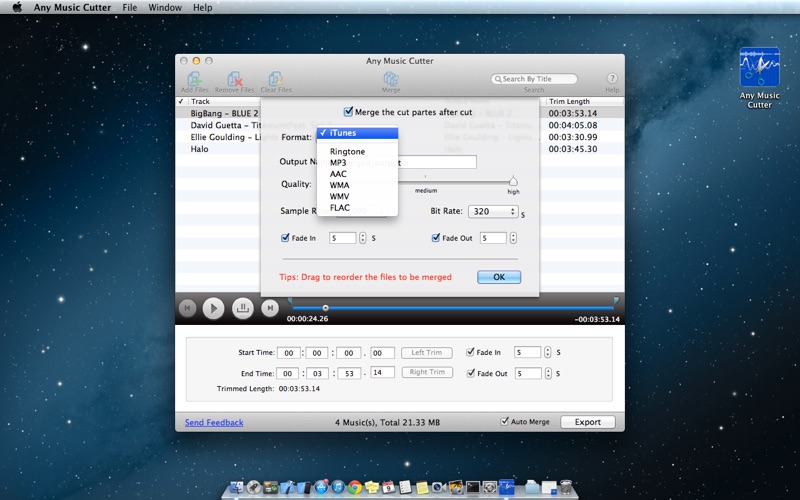Uncheck Merge the cut partes after cut
The width and height of the screenshot is (800, 500).
tap(348, 111)
